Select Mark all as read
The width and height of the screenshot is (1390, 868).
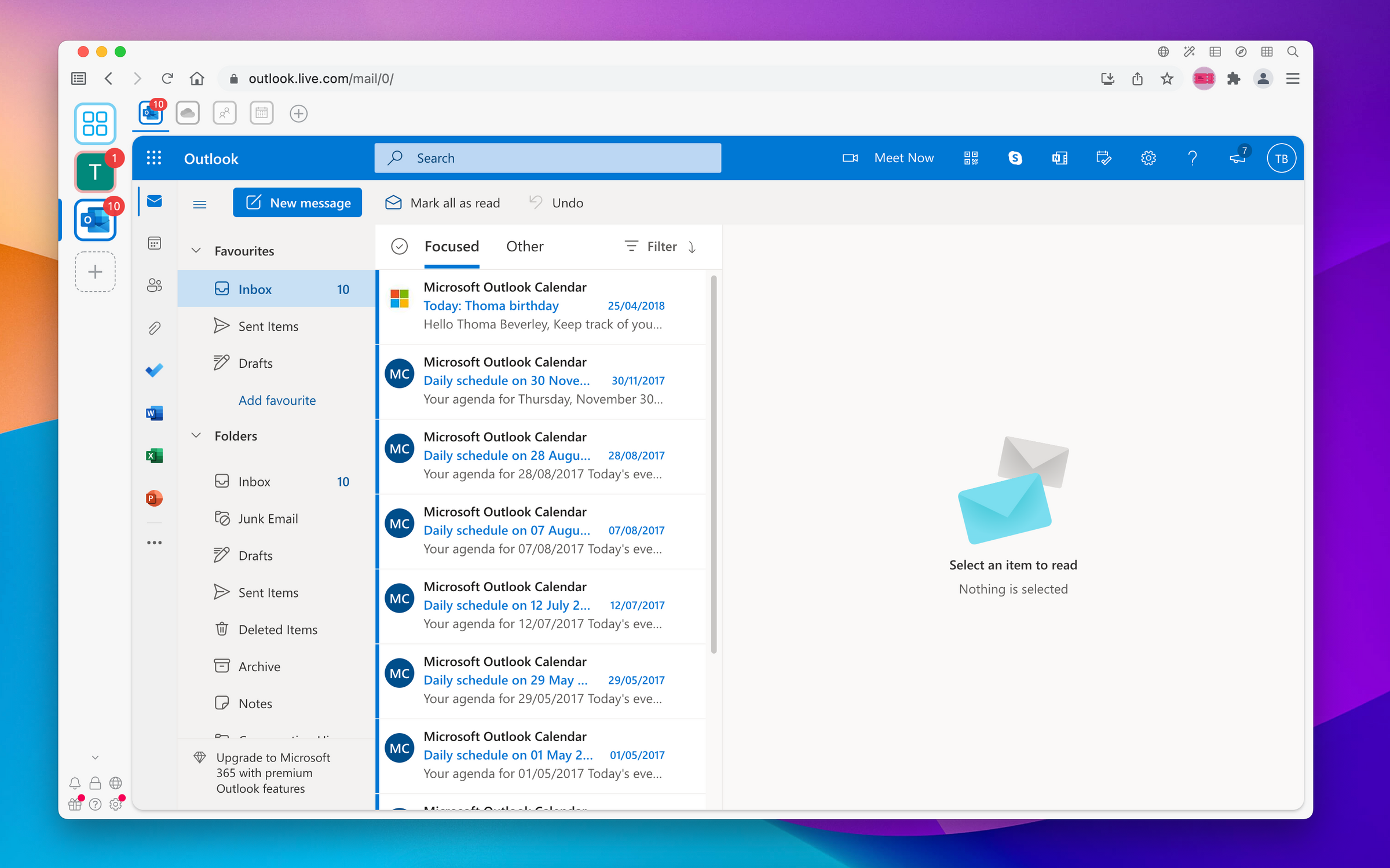pos(442,203)
